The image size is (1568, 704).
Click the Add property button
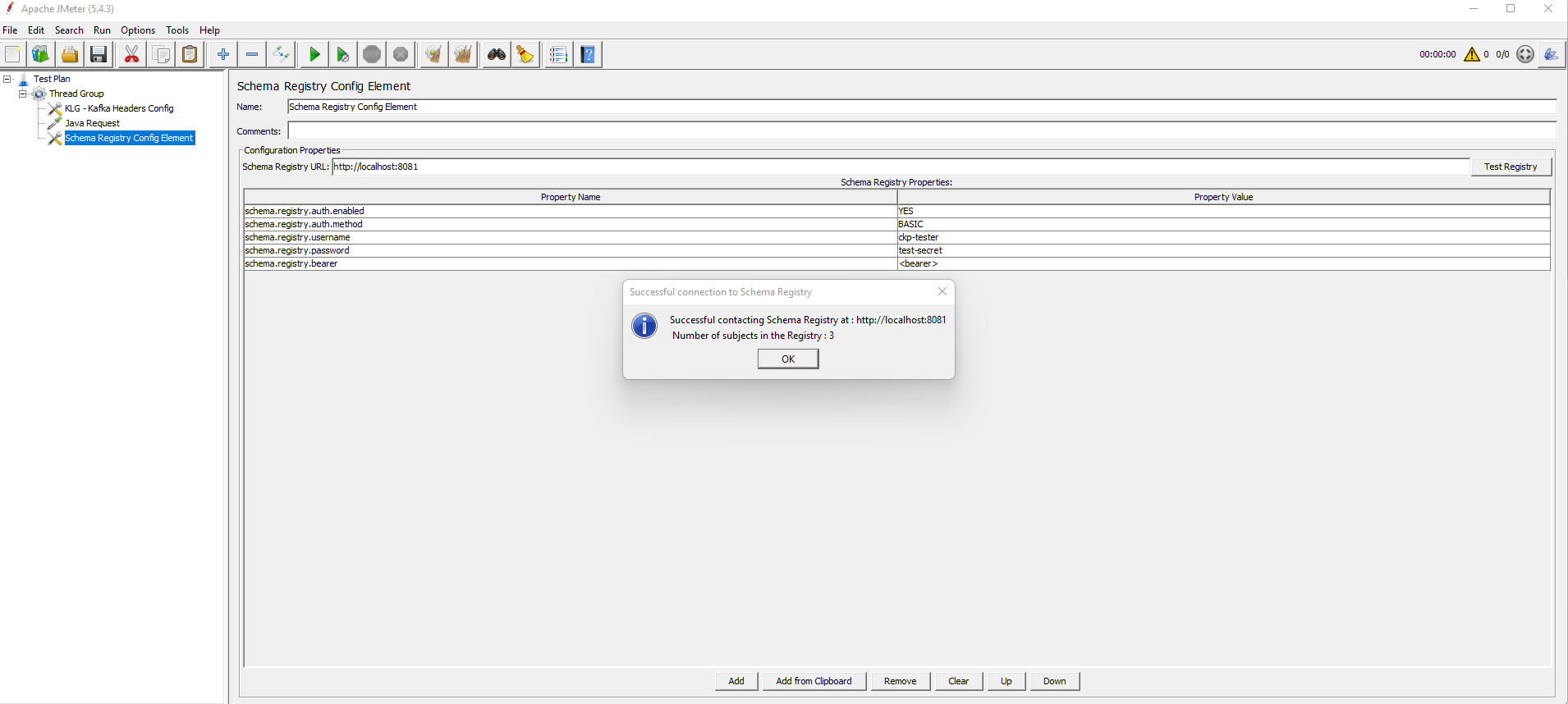736,681
